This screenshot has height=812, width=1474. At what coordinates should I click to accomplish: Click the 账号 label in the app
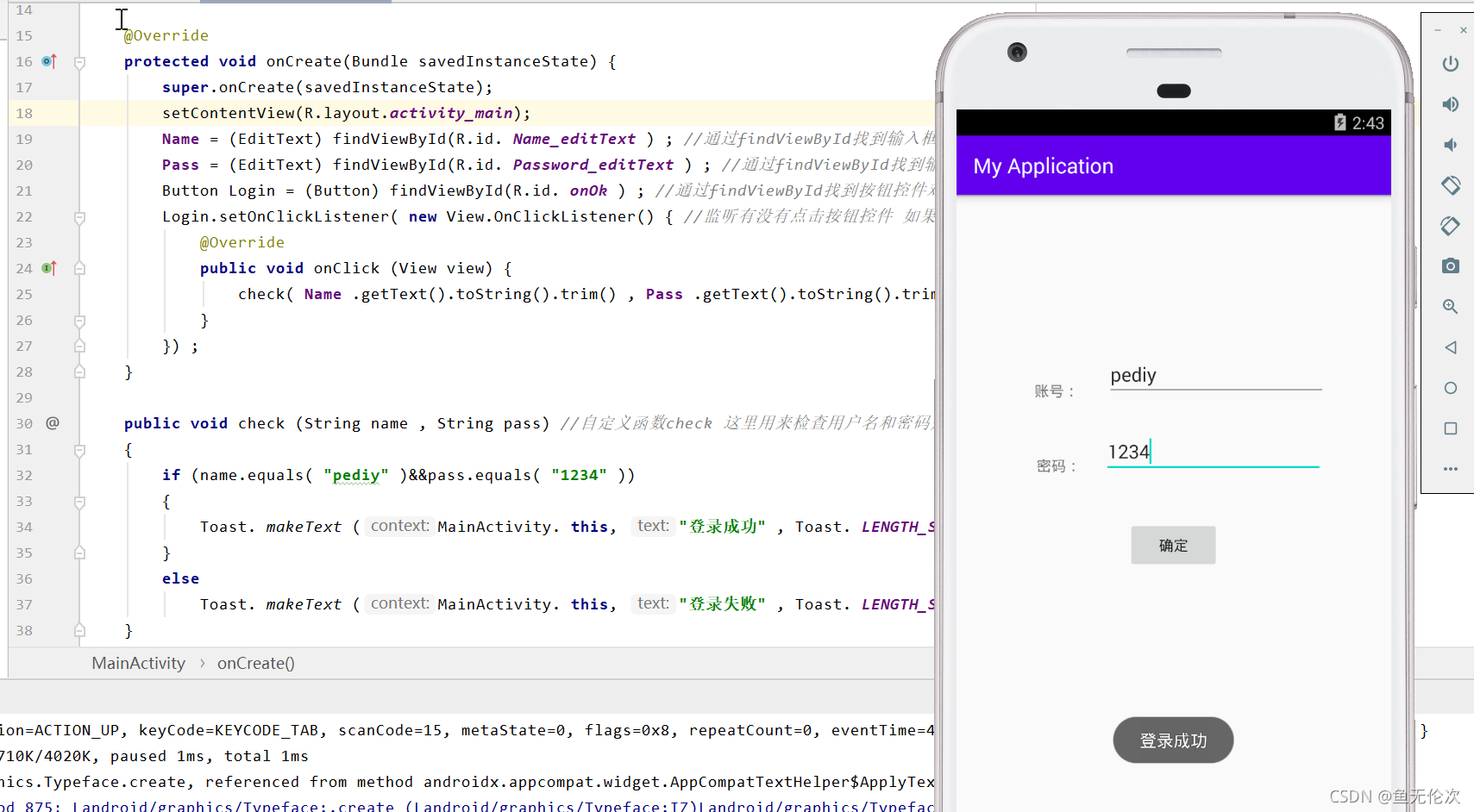pos(1055,391)
